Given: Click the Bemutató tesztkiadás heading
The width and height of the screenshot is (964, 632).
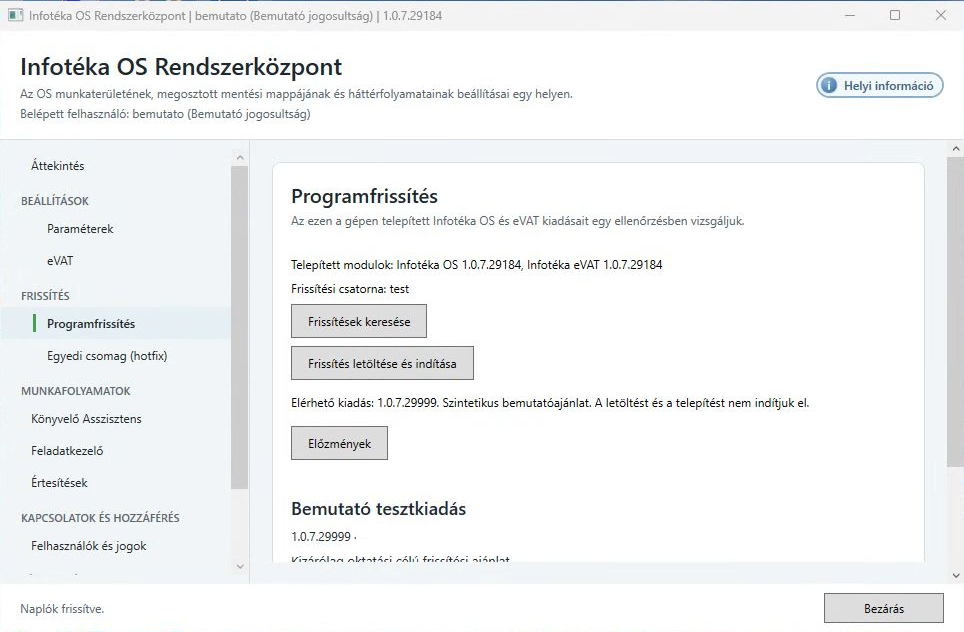Looking at the screenshot, I should point(379,508).
